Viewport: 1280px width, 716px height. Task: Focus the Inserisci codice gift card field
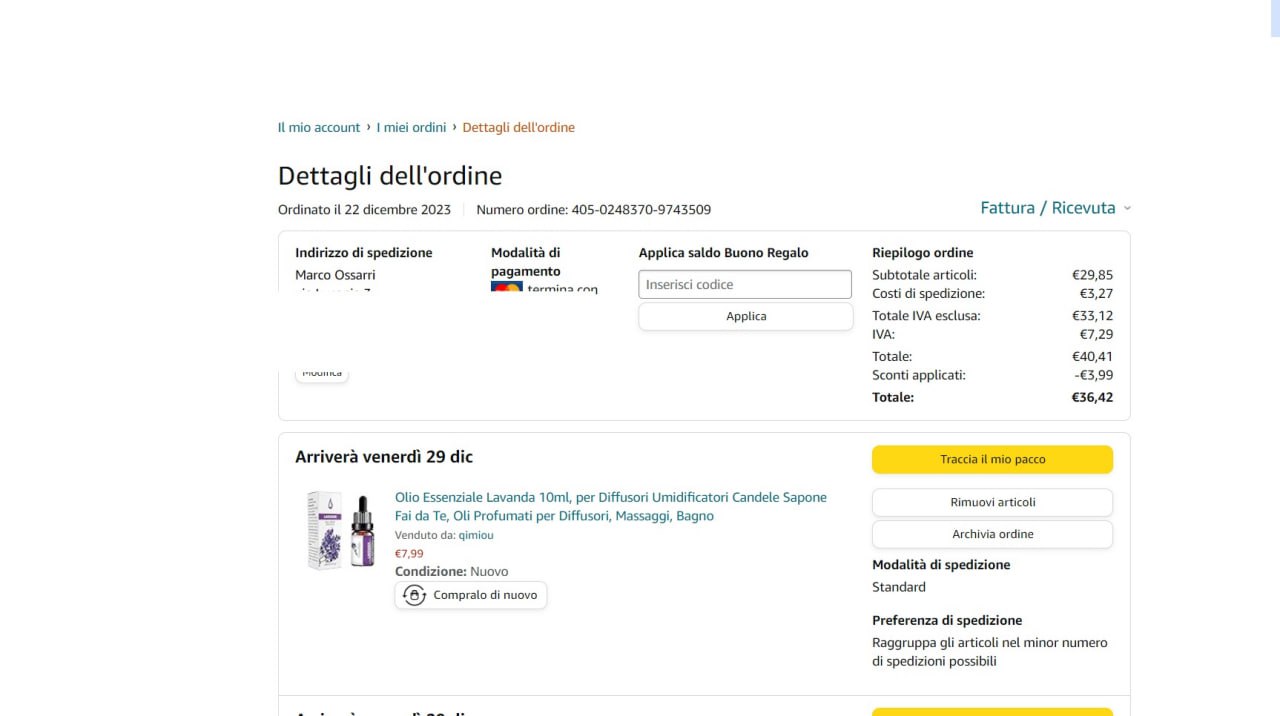pos(745,285)
